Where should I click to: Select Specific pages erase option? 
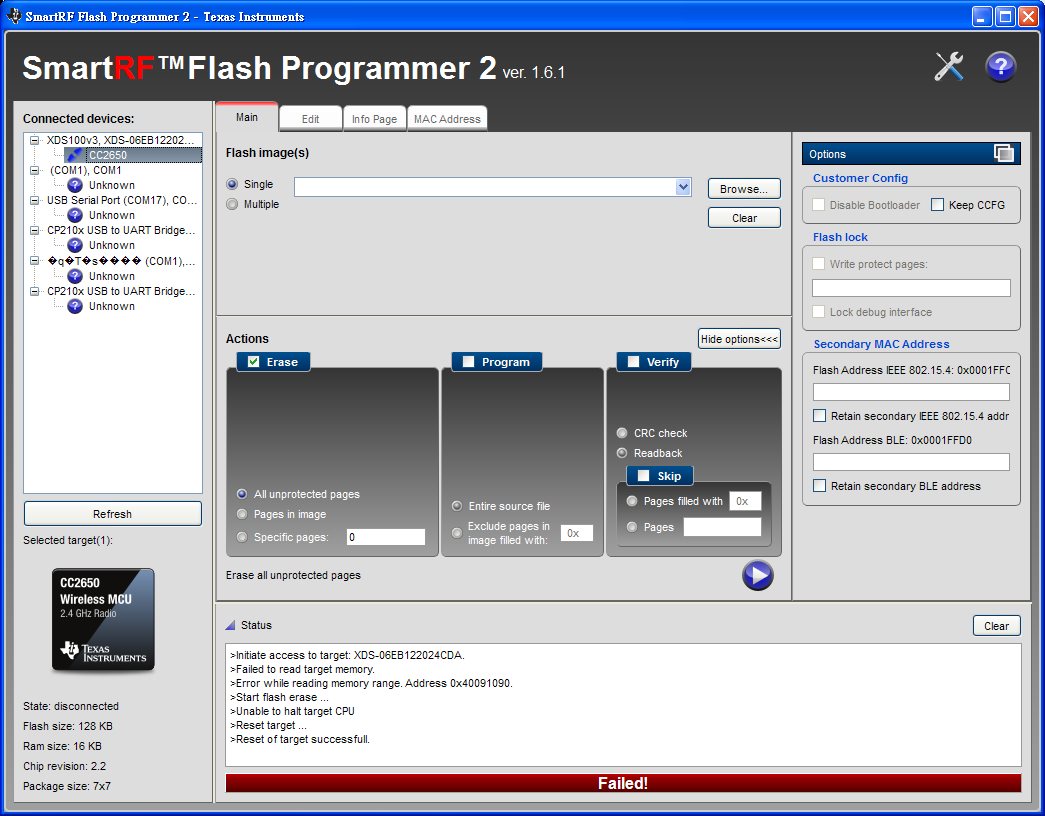tap(242, 537)
